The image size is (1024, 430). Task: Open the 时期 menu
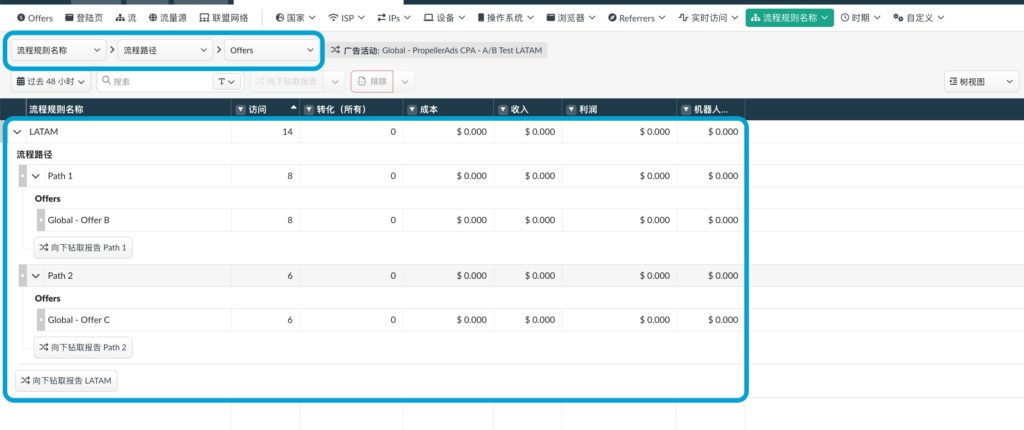click(x=860, y=18)
